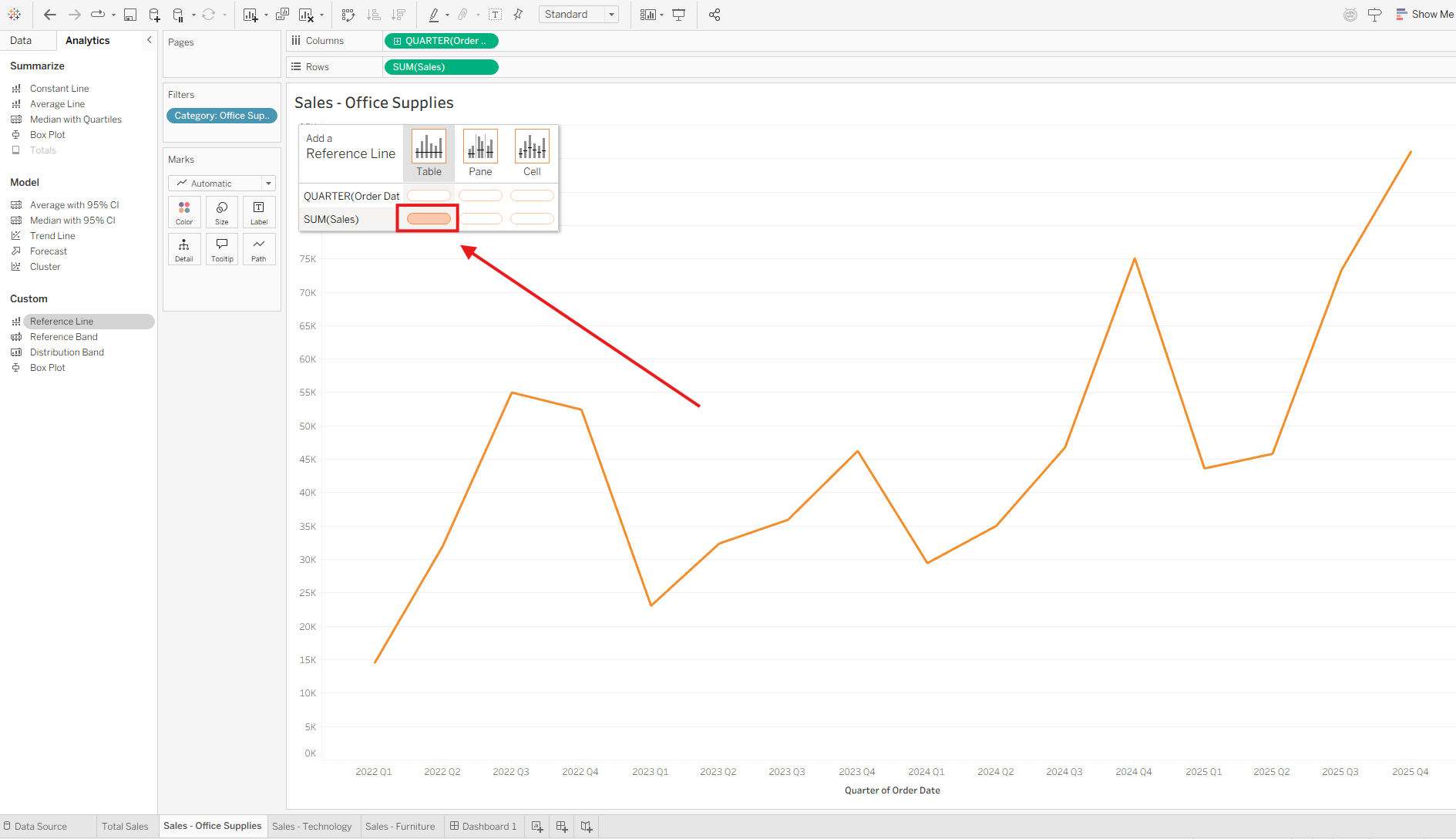Viewport: 1456px width, 839px height.
Task: Collapse the side pane with the chevron
Action: point(150,40)
